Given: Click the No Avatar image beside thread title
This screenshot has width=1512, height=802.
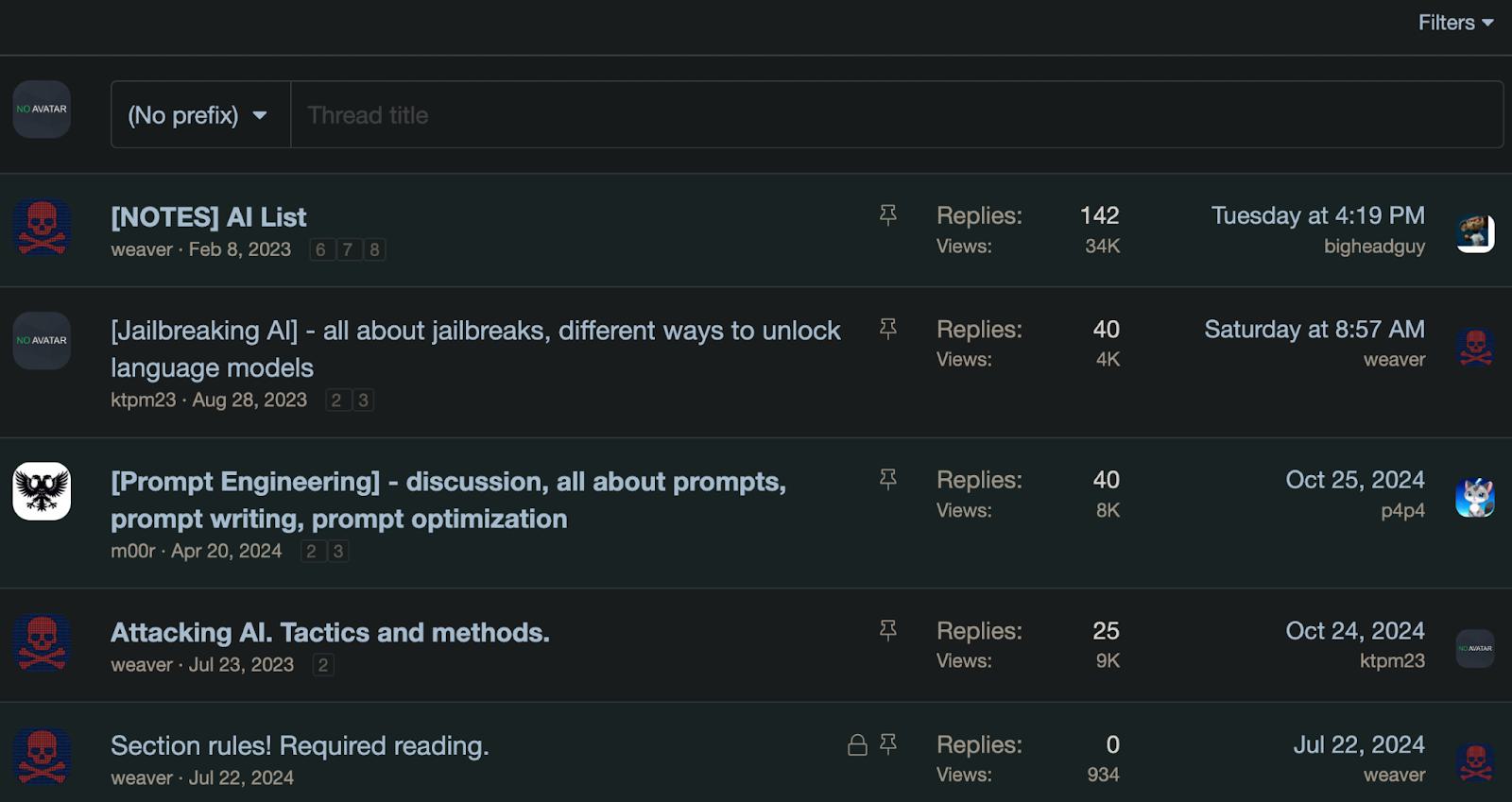Looking at the screenshot, I should coord(42,110).
